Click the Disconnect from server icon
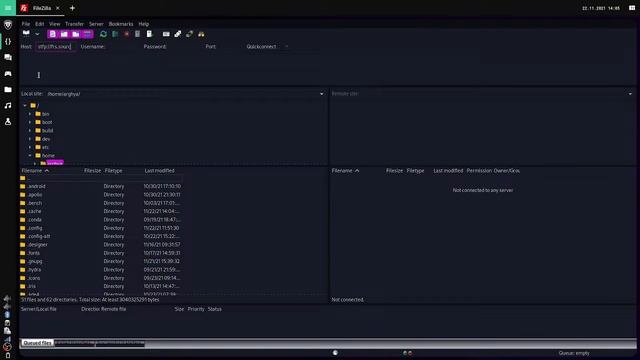Screen dimensions: 640x360 pos(138,34)
